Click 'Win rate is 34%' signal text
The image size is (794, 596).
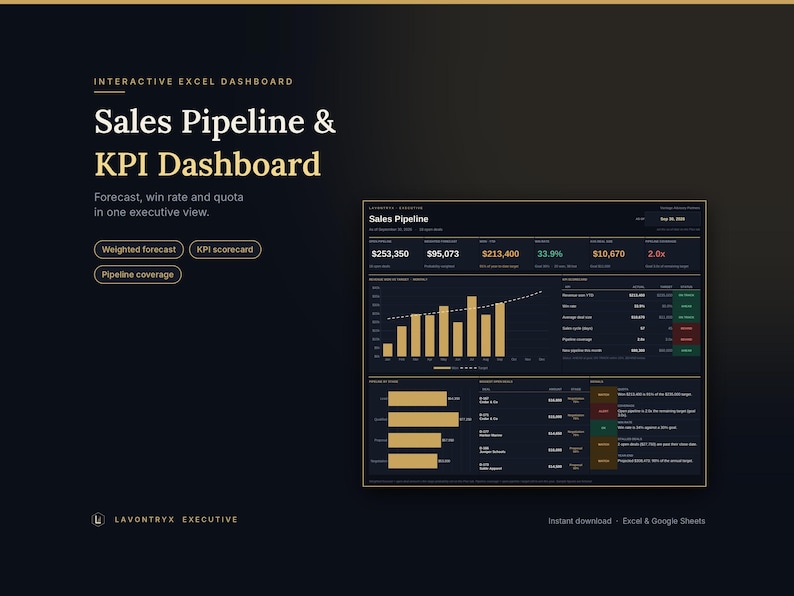click(647, 428)
